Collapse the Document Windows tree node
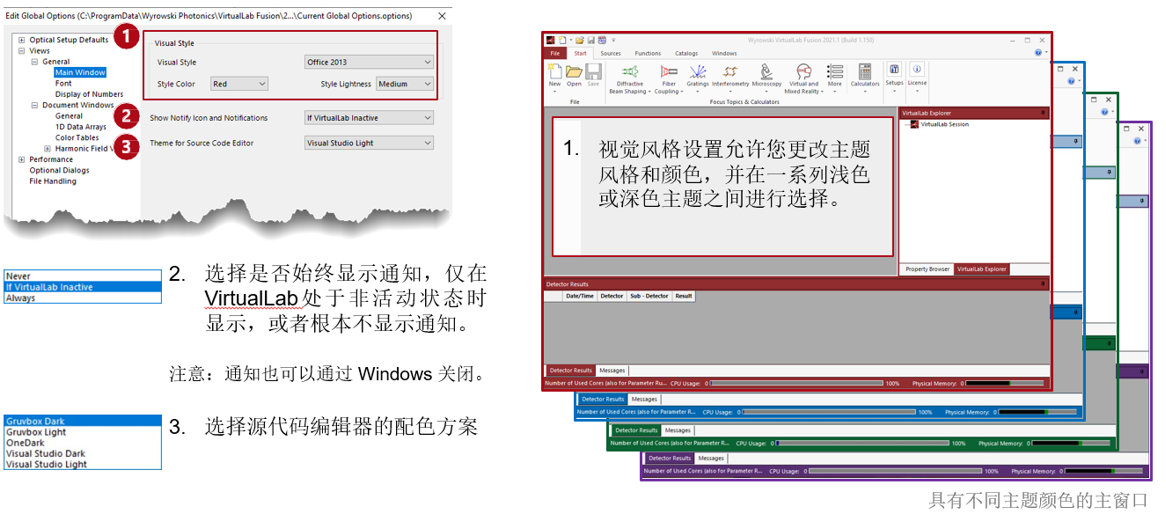Image resolution: width=1166 pixels, height=530 pixels. click(34, 106)
